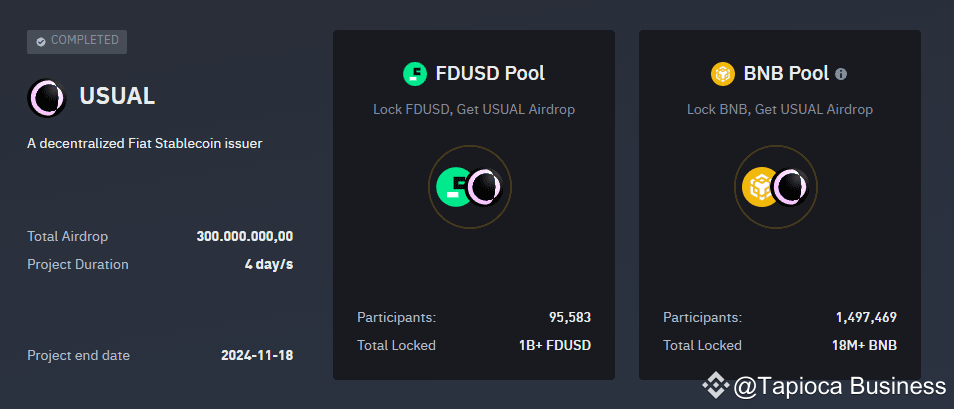Select the FDUSD Pool heading
Image resolution: width=954 pixels, height=409 pixels.
(x=490, y=74)
